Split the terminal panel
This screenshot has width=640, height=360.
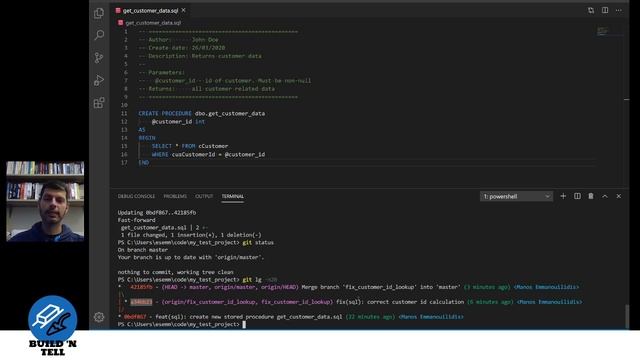pos(577,196)
